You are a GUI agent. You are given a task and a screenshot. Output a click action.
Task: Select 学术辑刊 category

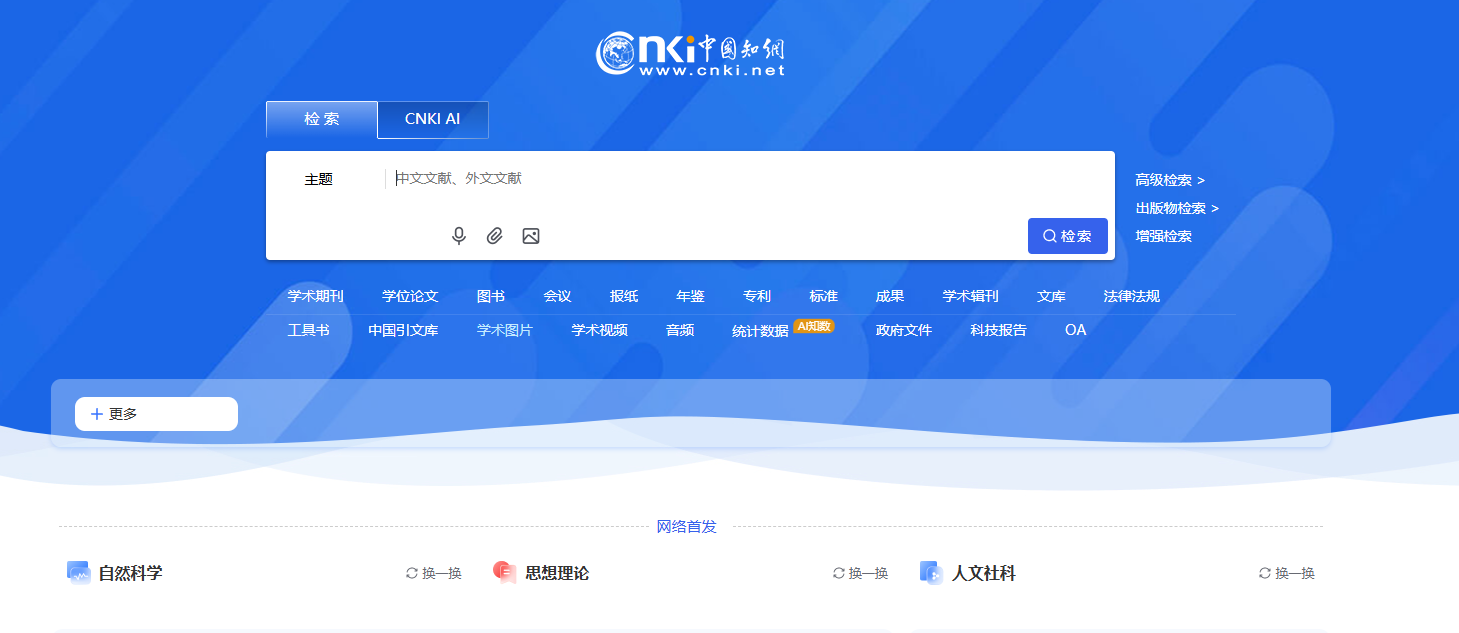coord(971,296)
